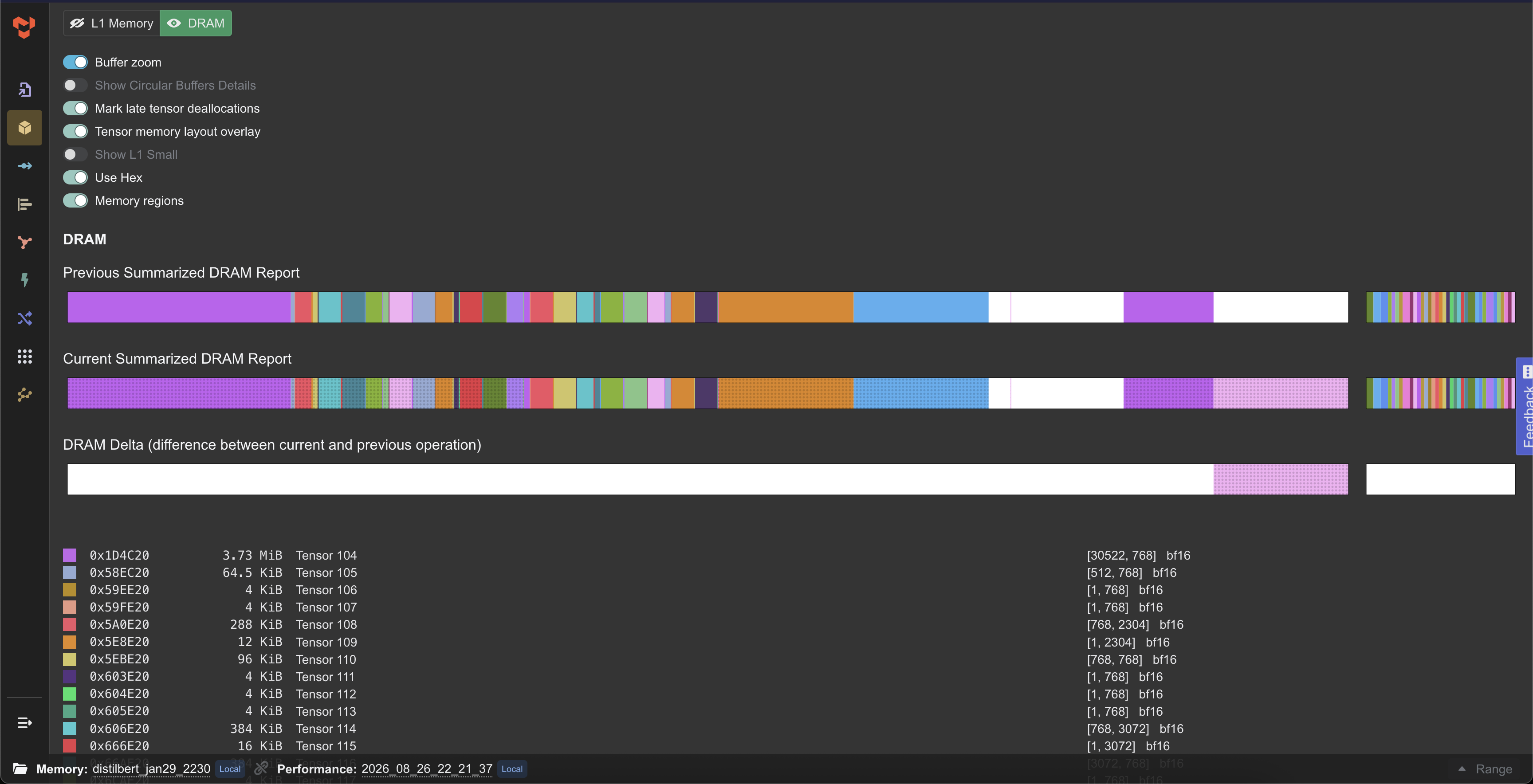This screenshot has width=1533, height=784.
Task: Select the pink dotted block in DRAM Delta
Action: (1281, 479)
